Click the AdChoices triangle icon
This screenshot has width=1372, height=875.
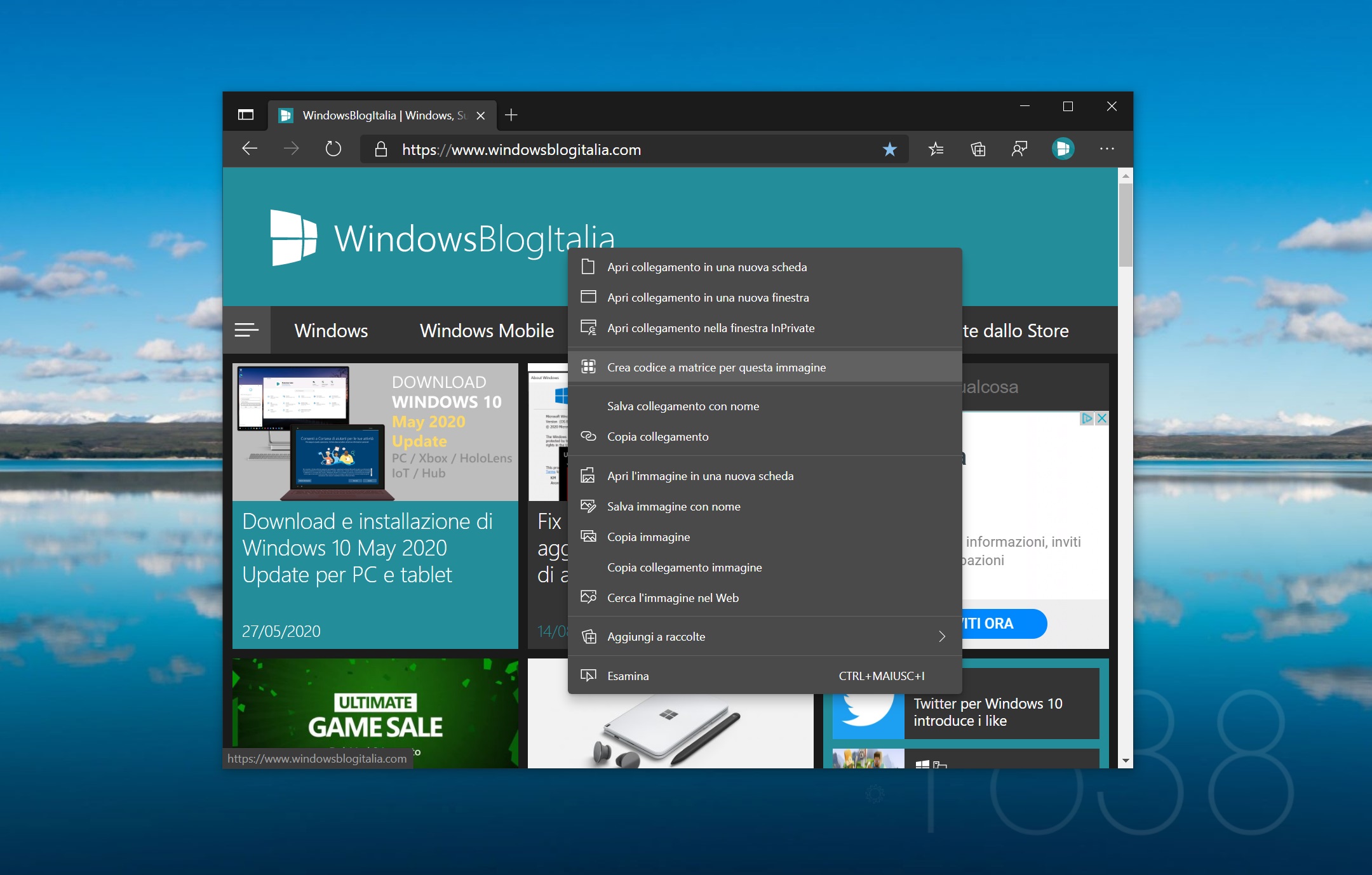click(x=1087, y=418)
